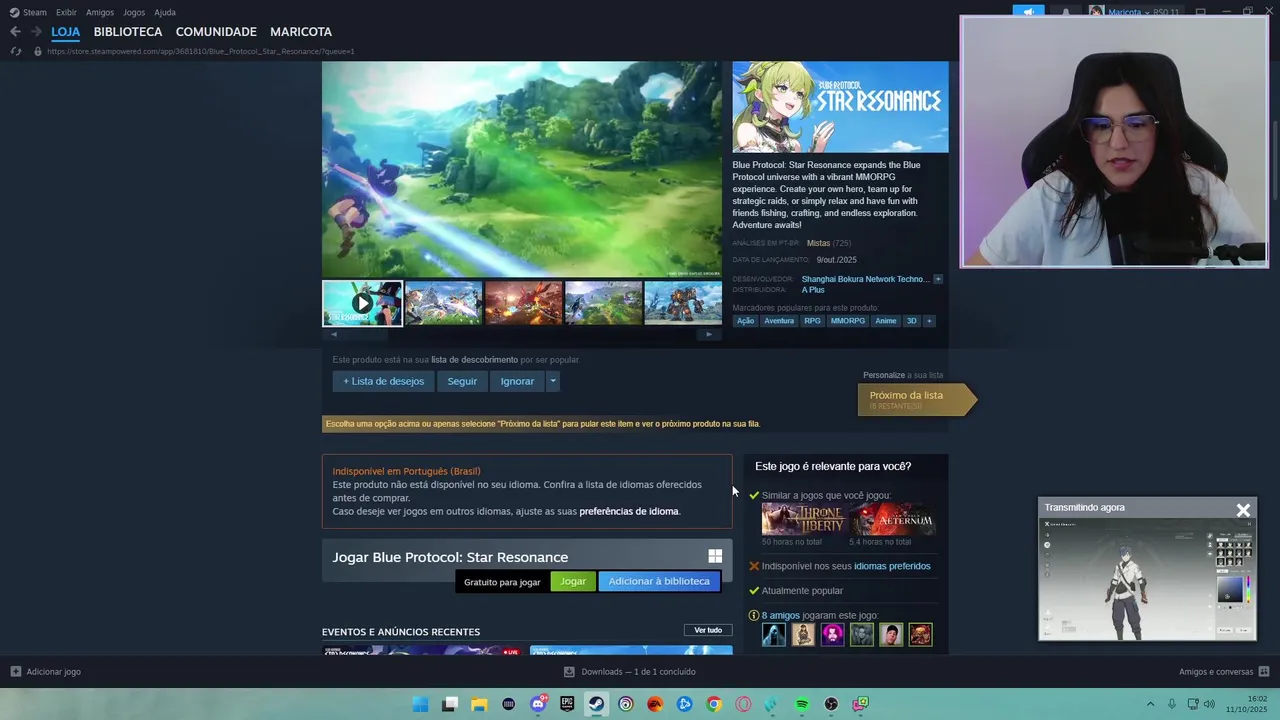
Task: Open the Transmitindo agora stream preview
Action: pos(1147,579)
